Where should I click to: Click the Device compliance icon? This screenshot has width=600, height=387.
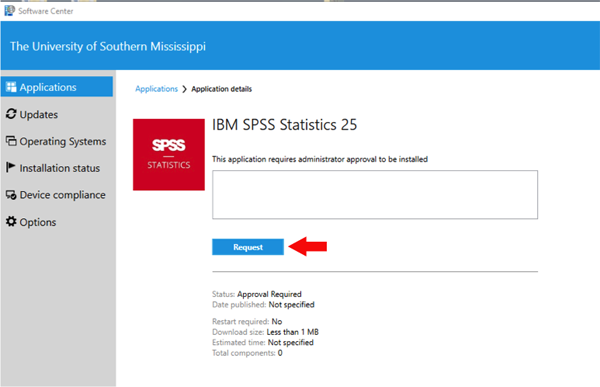[11, 195]
